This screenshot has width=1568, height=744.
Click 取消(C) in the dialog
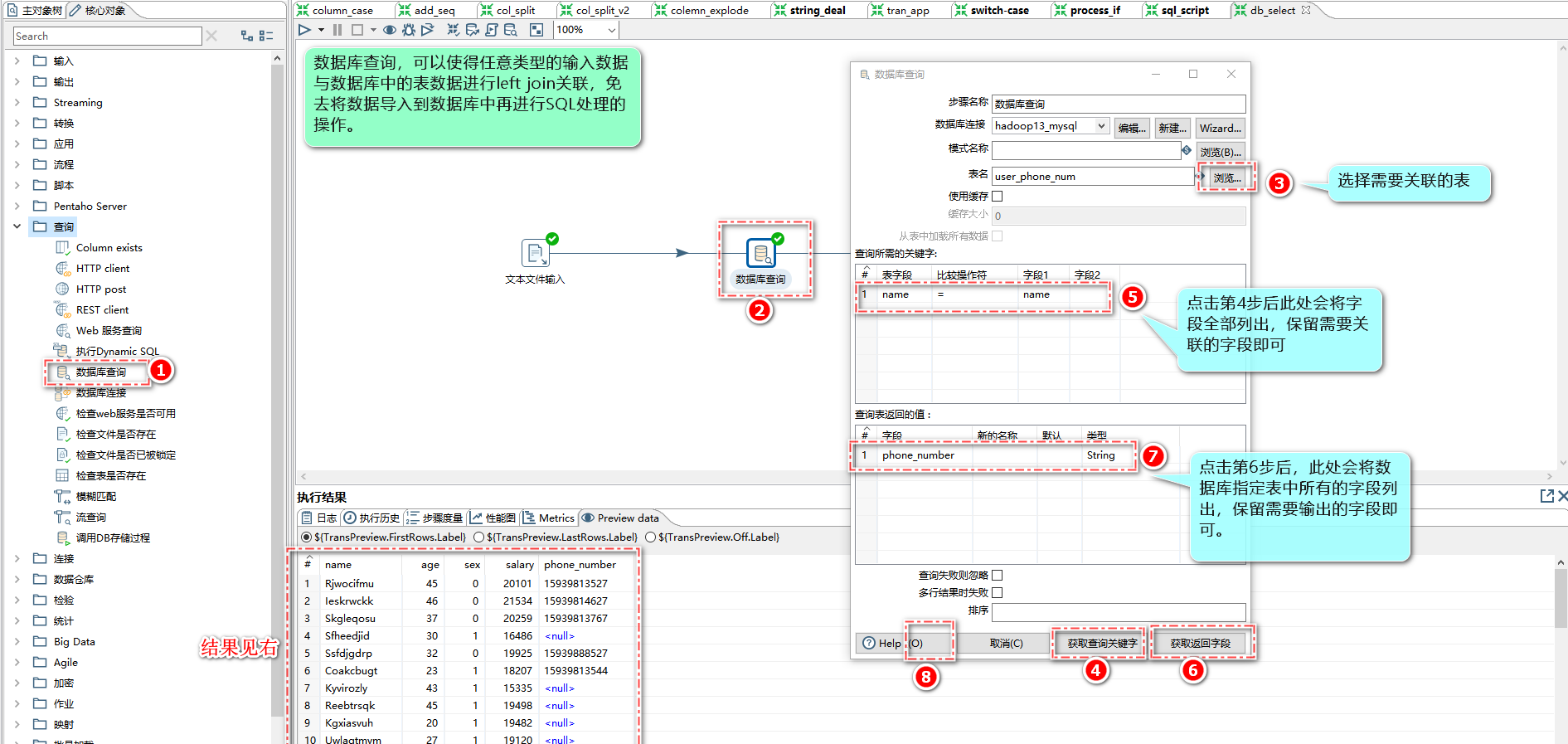pyautogui.click(x=1006, y=643)
